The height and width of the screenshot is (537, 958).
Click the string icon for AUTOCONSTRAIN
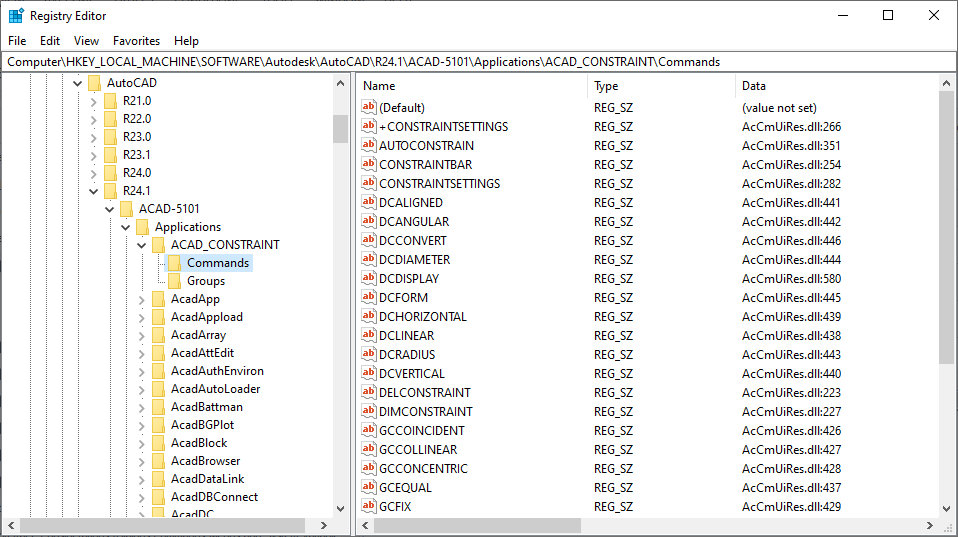368,145
